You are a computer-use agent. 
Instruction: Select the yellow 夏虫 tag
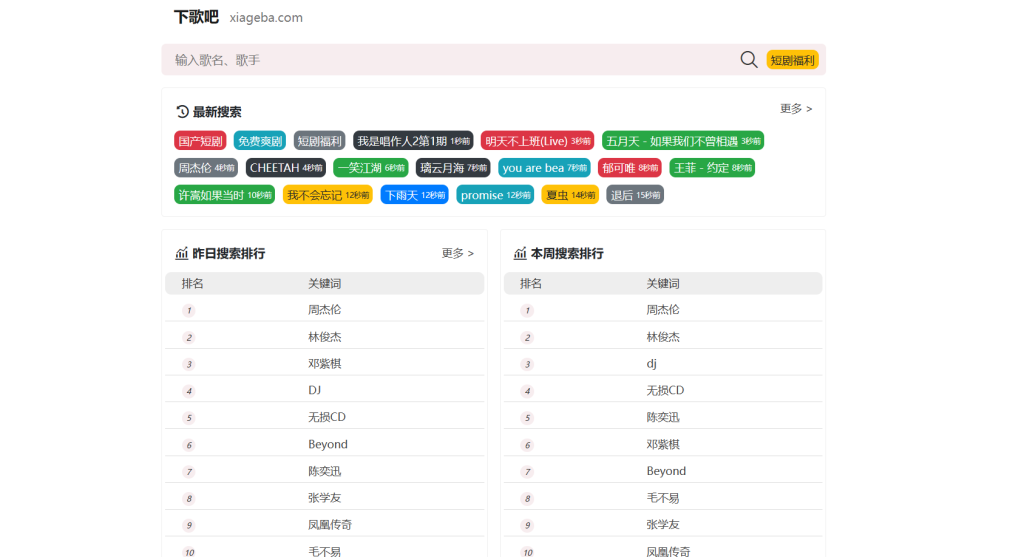(570, 195)
